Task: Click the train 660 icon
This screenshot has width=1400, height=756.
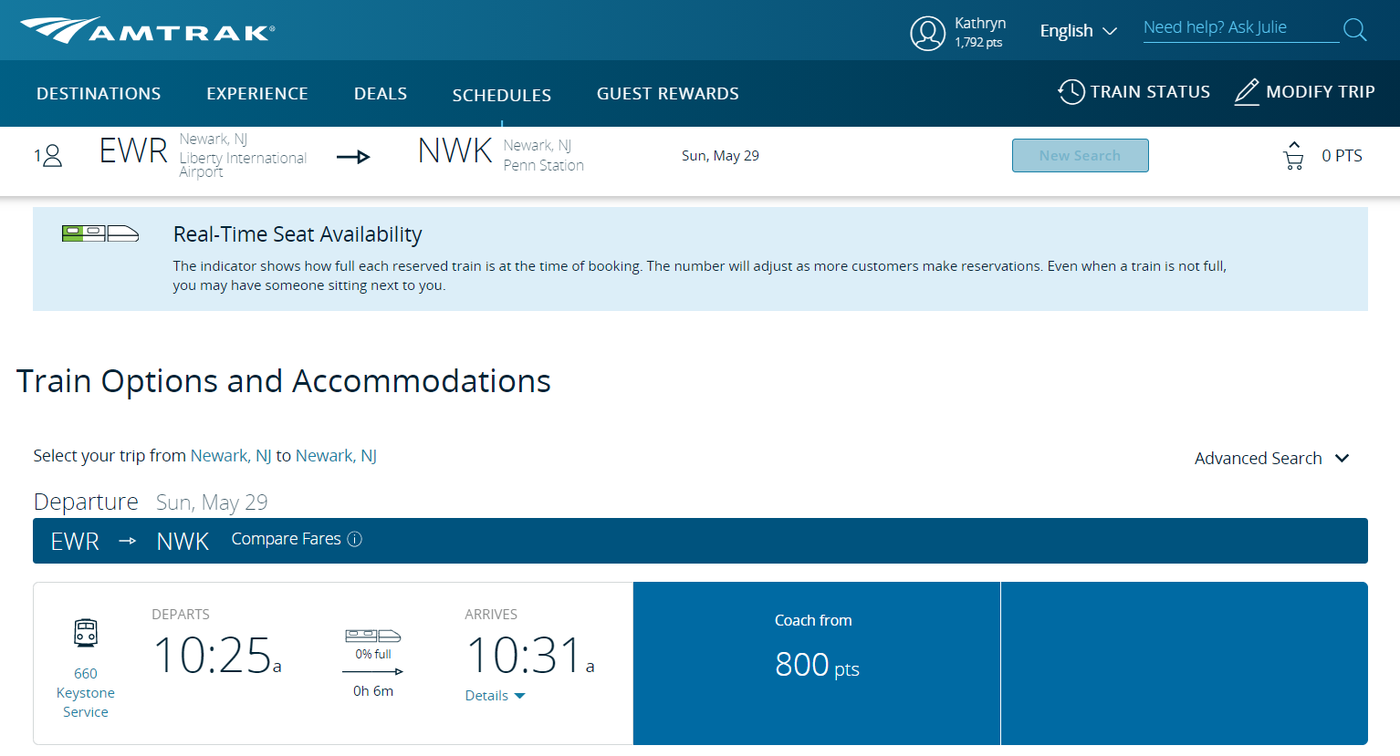Action: coord(86,632)
